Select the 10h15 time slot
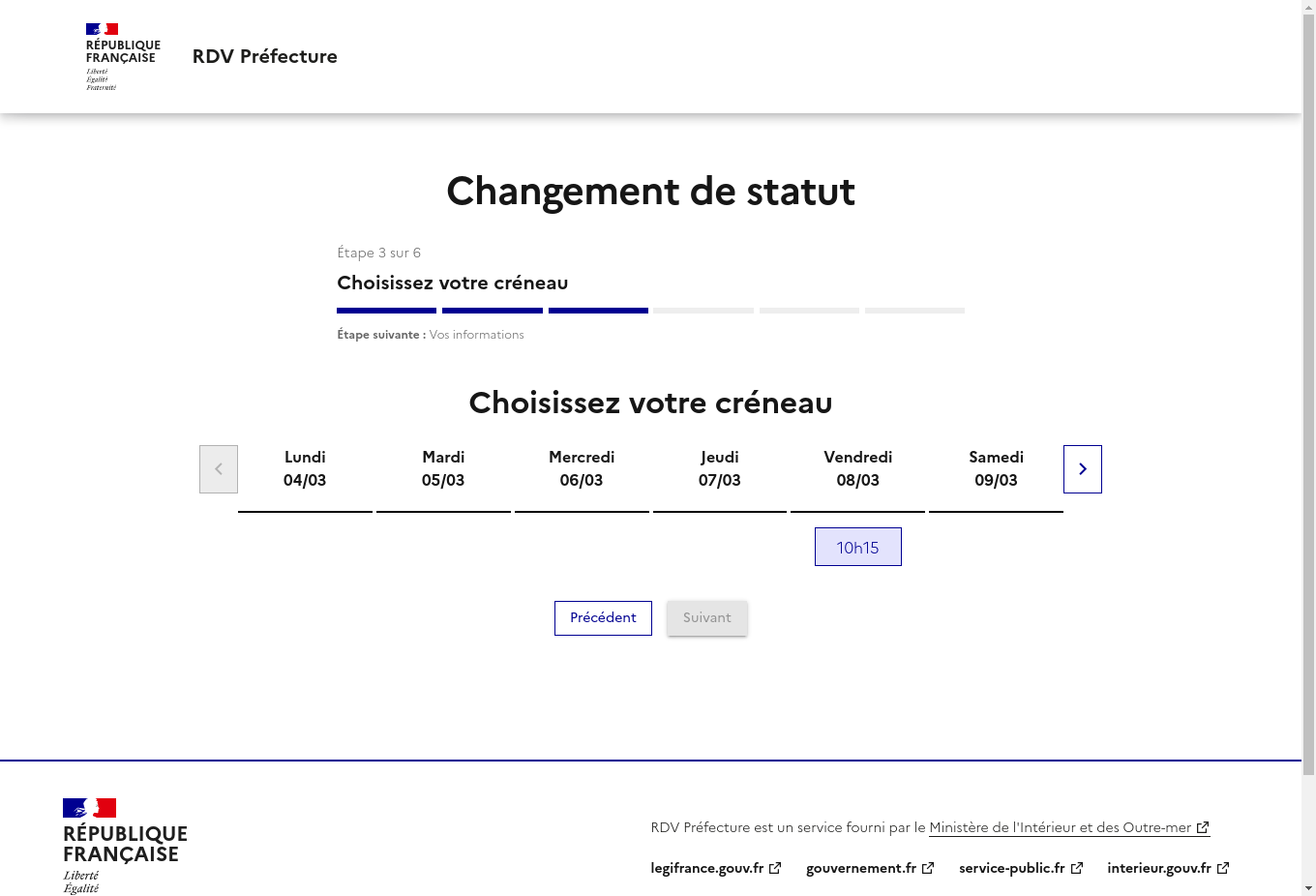The width and height of the screenshot is (1316, 896). pyautogui.click(x=857, y=547)
